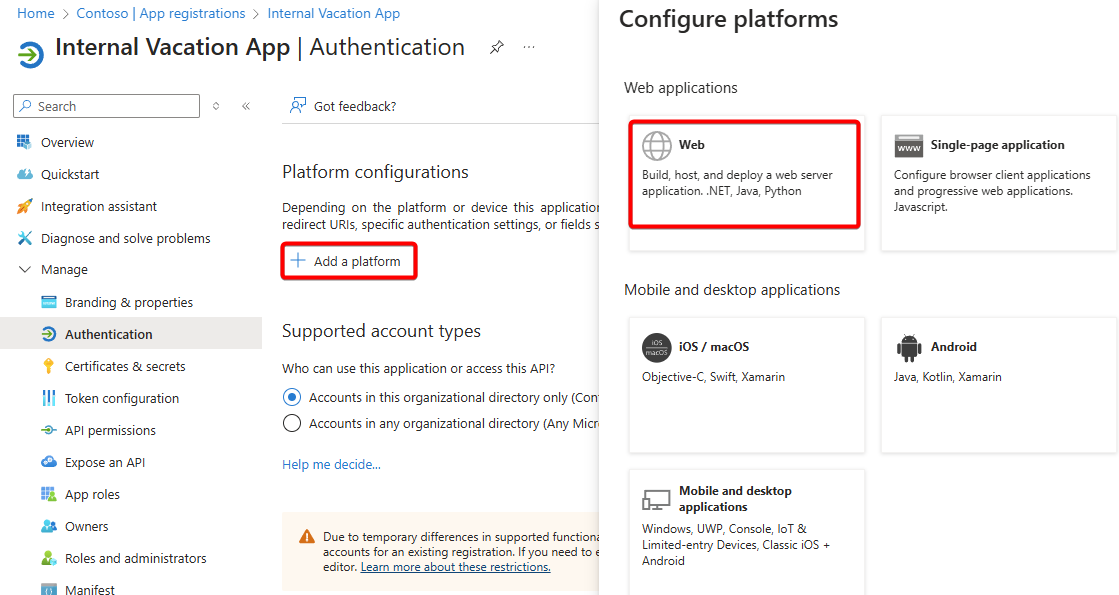Choose the Web platform card

tap(746, 183)
